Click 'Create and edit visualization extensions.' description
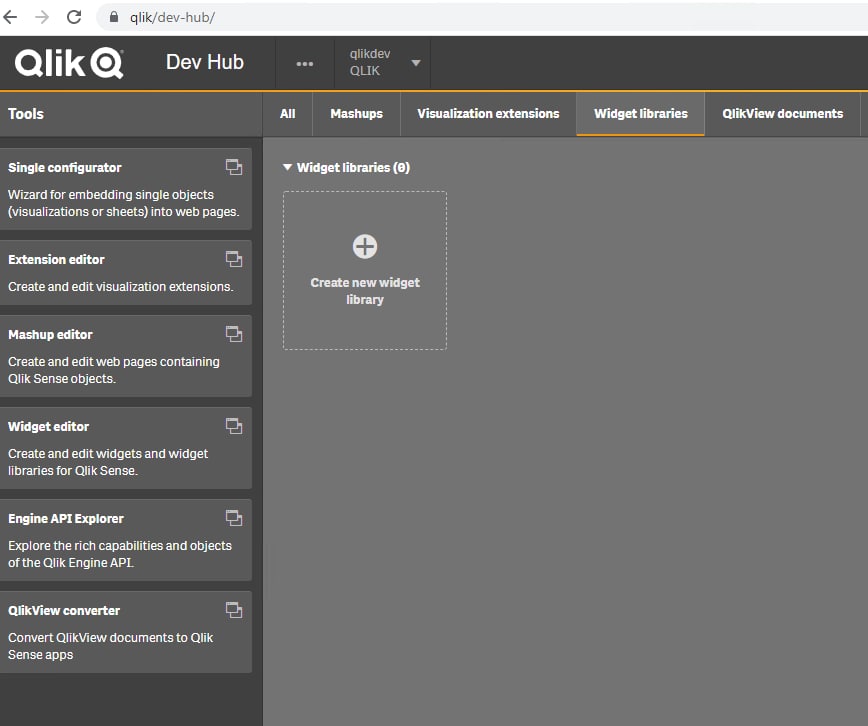Screen dimensions: 868x726 pos(121,286)
